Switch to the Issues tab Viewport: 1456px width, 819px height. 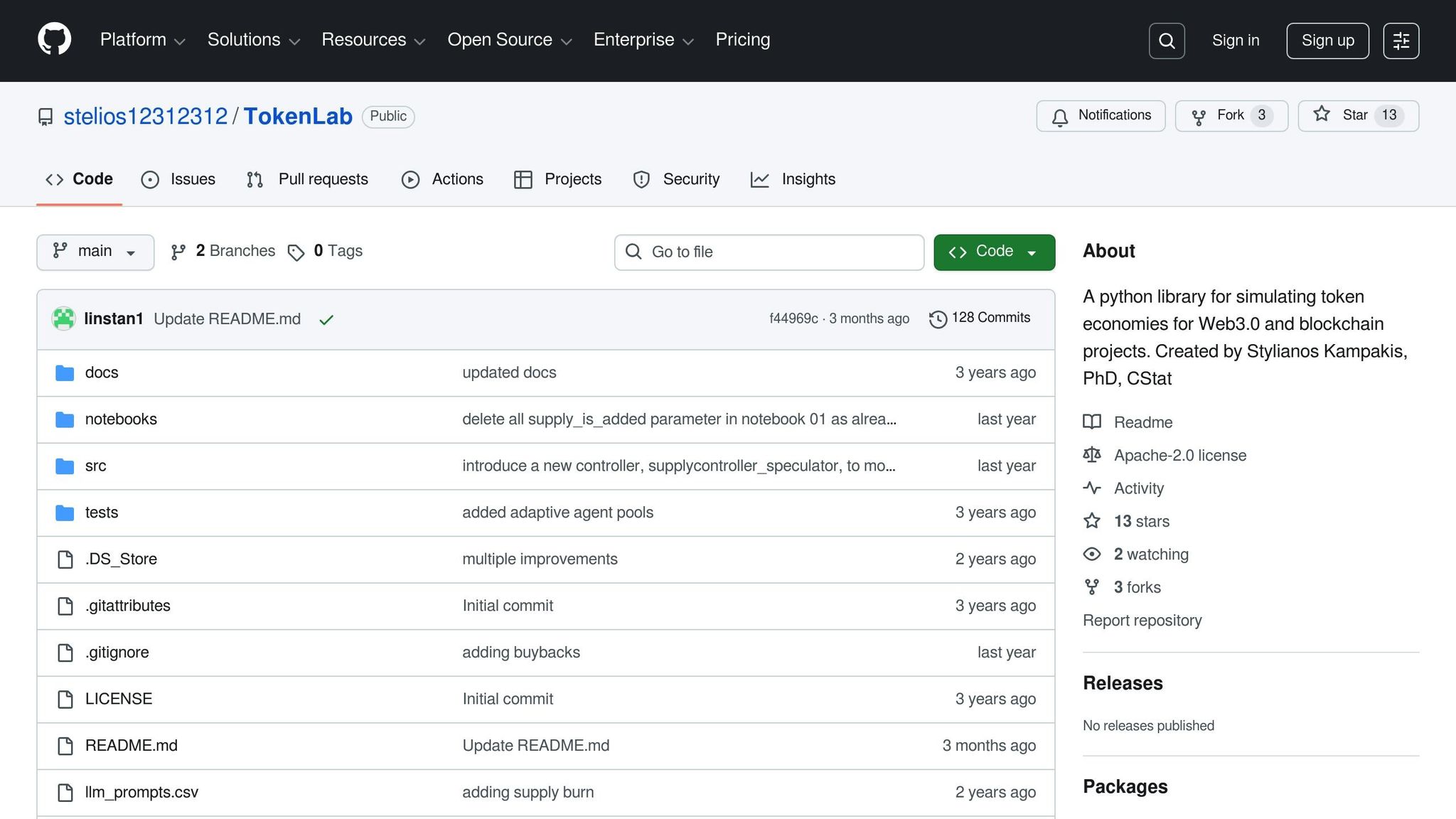pyautogui.click(x=178, y=179)
